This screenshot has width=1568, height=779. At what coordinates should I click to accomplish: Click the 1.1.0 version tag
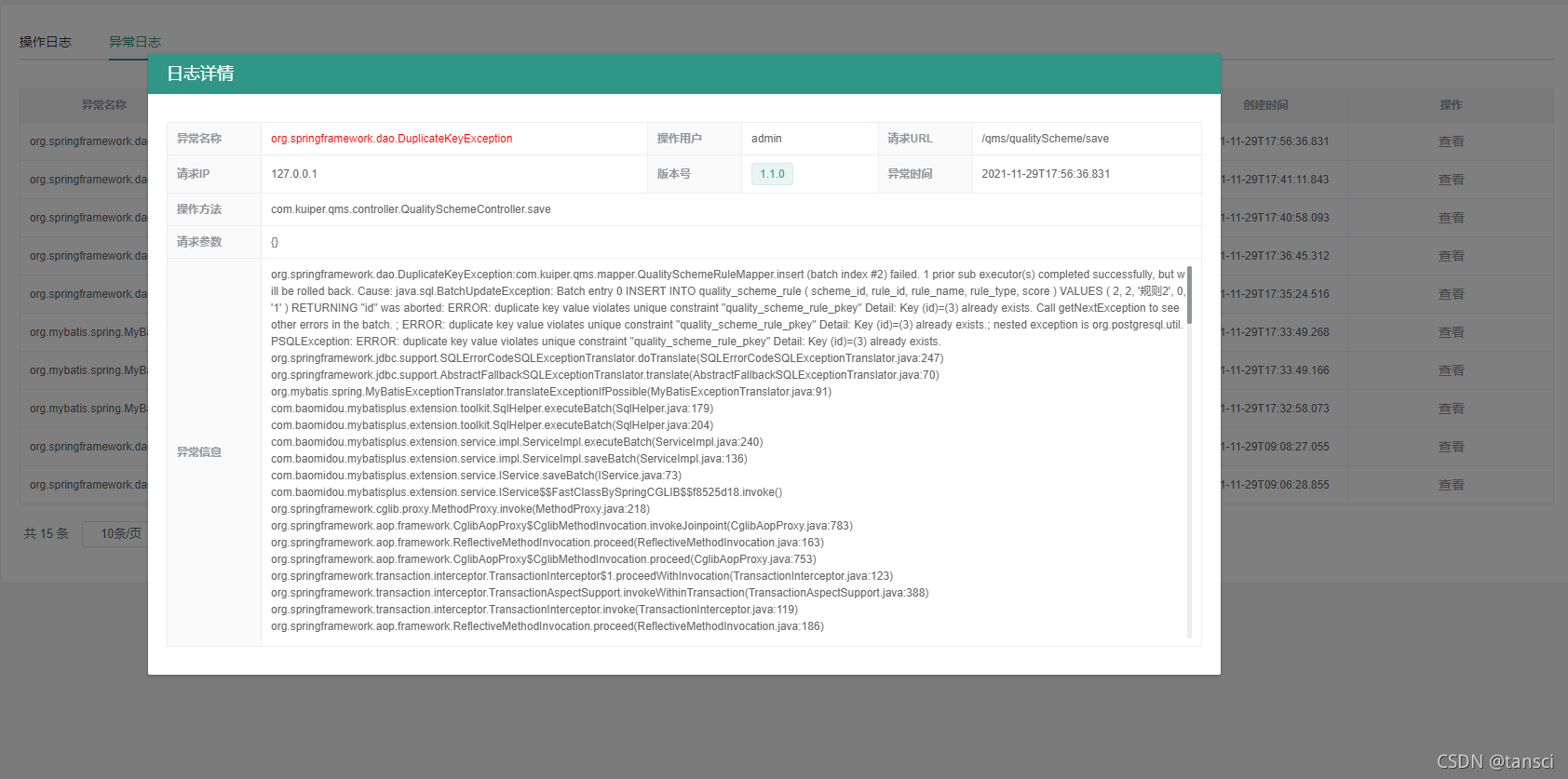(772, 174)
